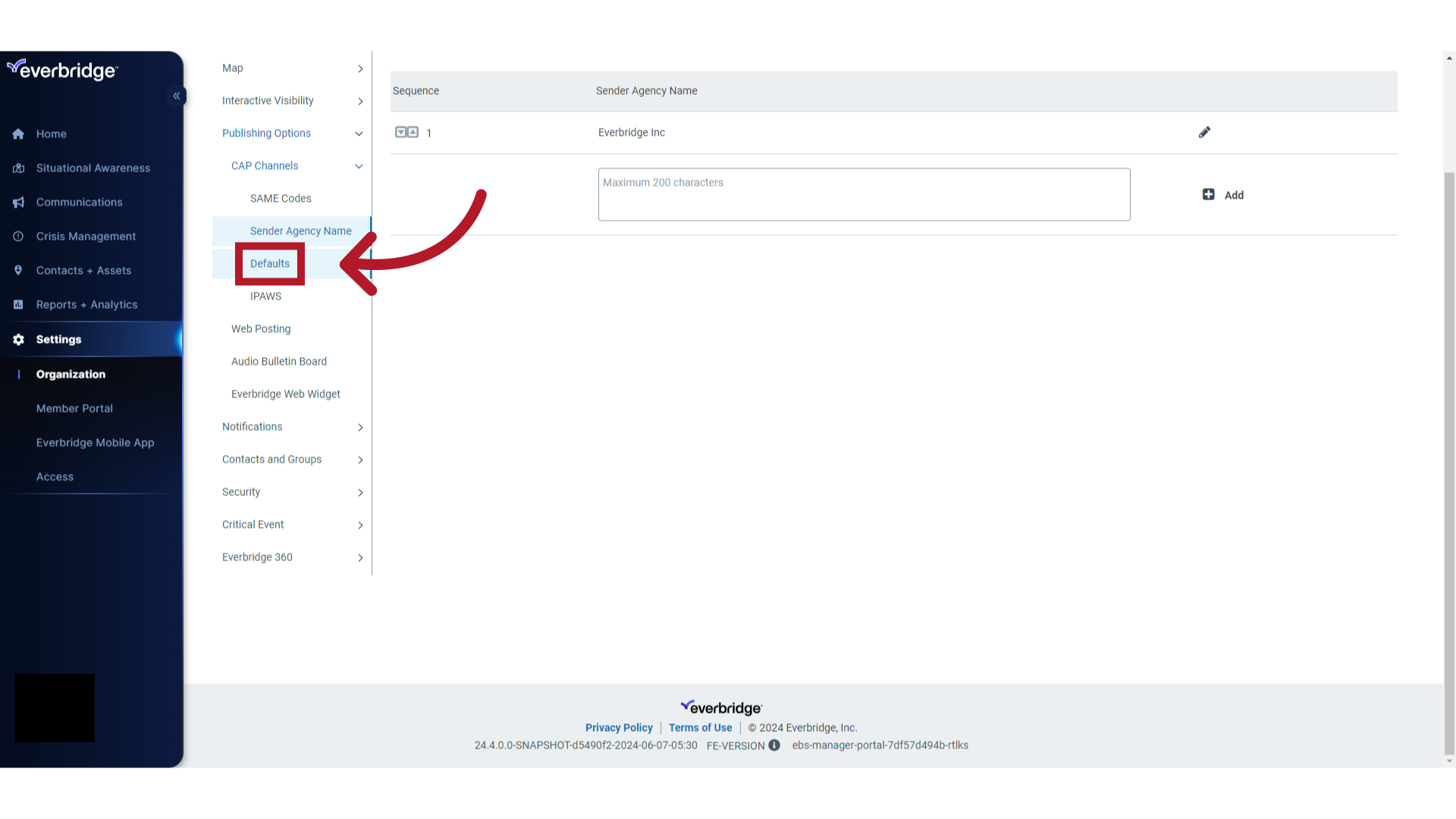Click the Add text label
Image resolution: width=1456 pixels, height=819 pixels.
coord(1234,195)
